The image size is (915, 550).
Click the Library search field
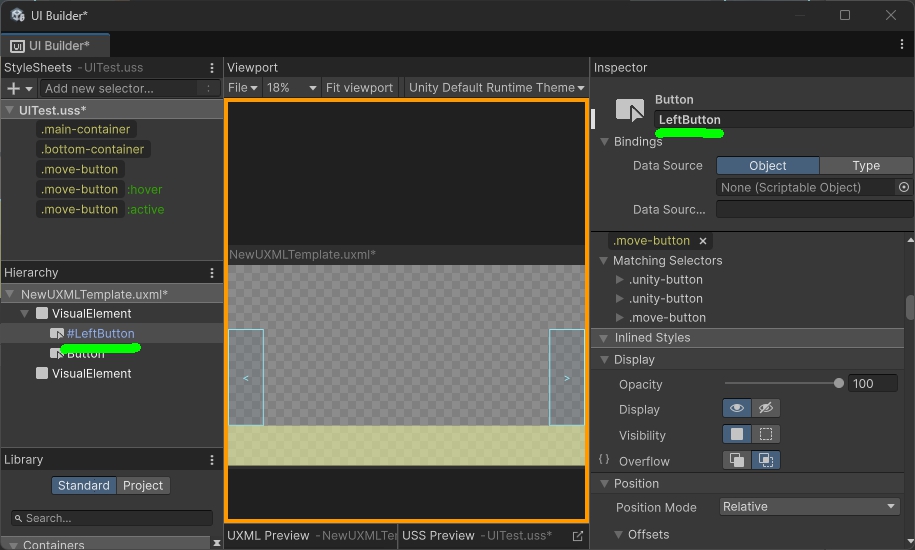click(112, 518)
